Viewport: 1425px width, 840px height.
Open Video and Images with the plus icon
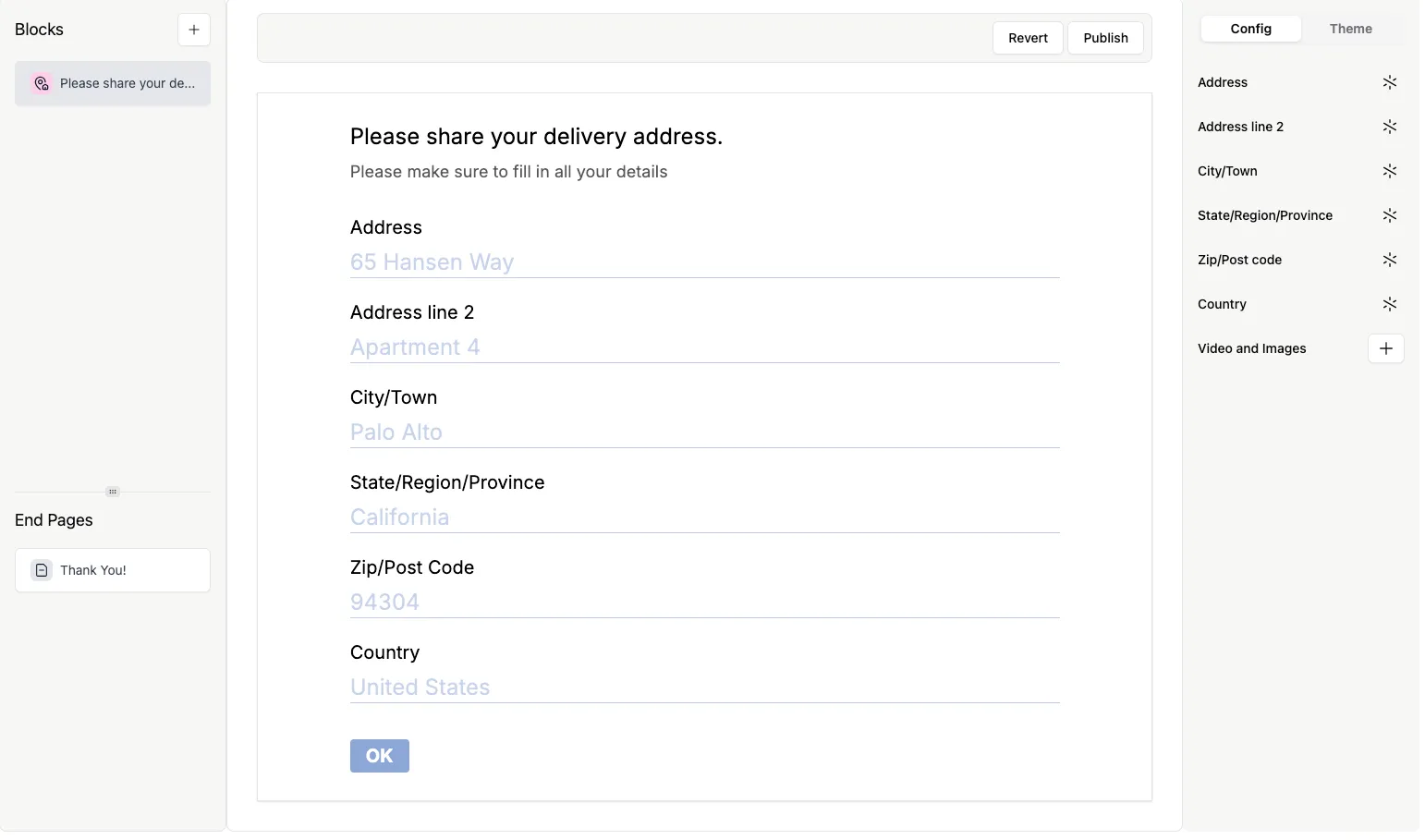1385,348
